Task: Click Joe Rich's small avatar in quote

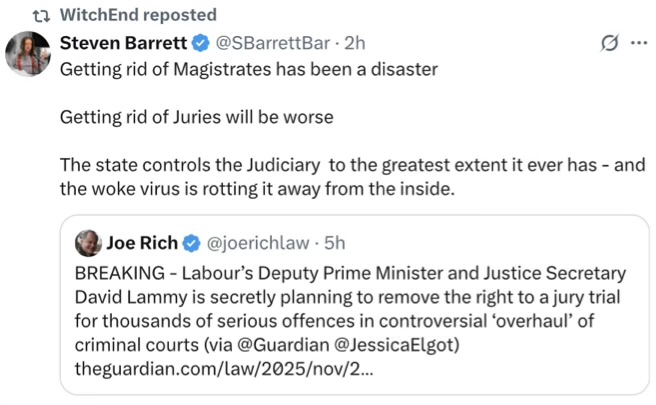Action: point(89,243)
